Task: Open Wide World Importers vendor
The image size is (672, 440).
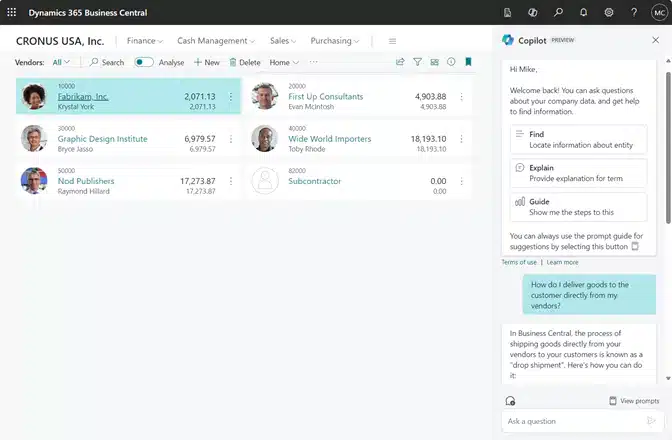Action: coord(330,139)
